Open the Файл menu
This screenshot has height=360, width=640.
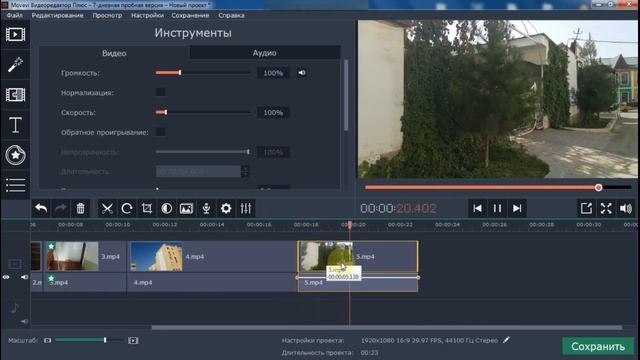(15, 16)
